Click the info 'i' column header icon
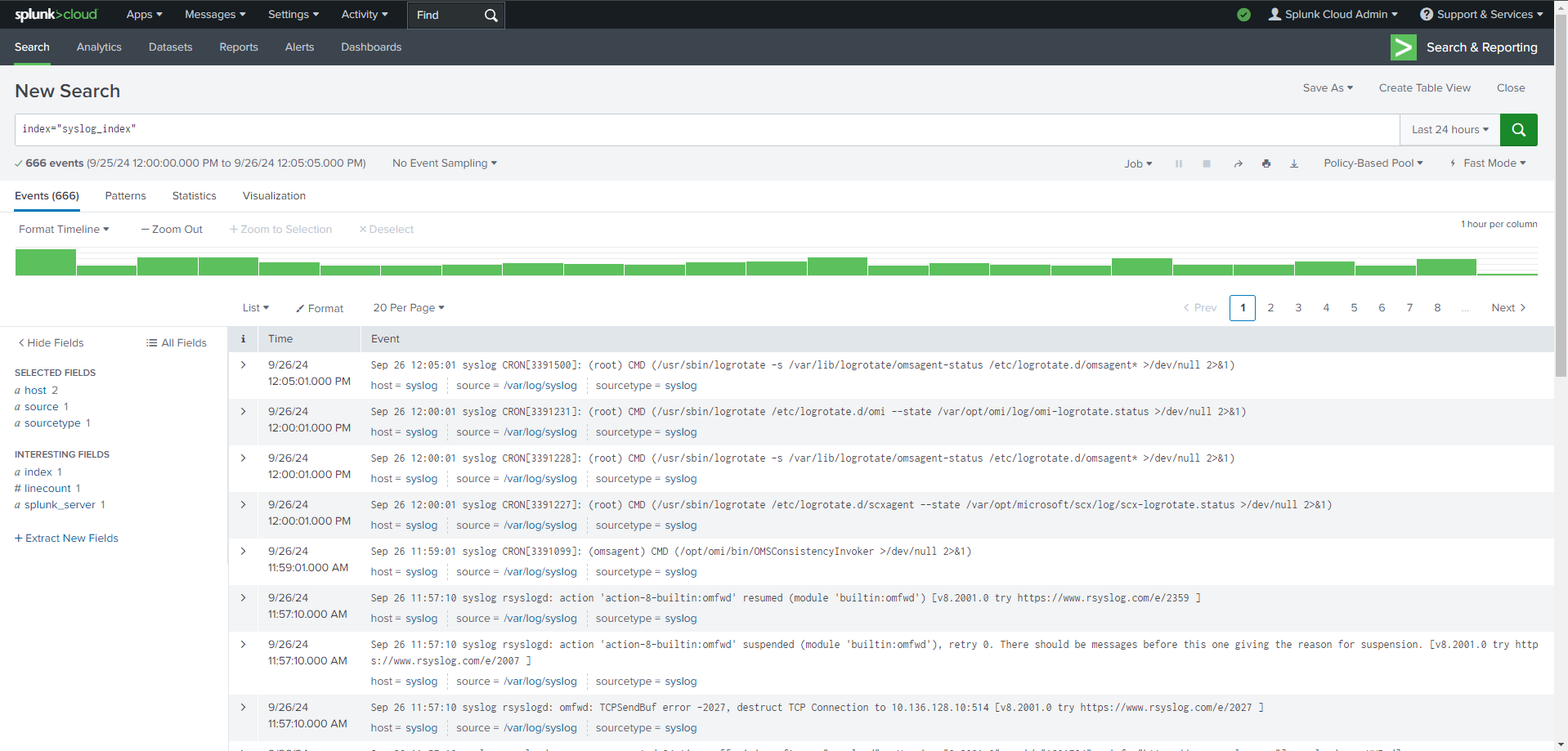This screenshot has height=751, width=1568. [x=243, y=338]
